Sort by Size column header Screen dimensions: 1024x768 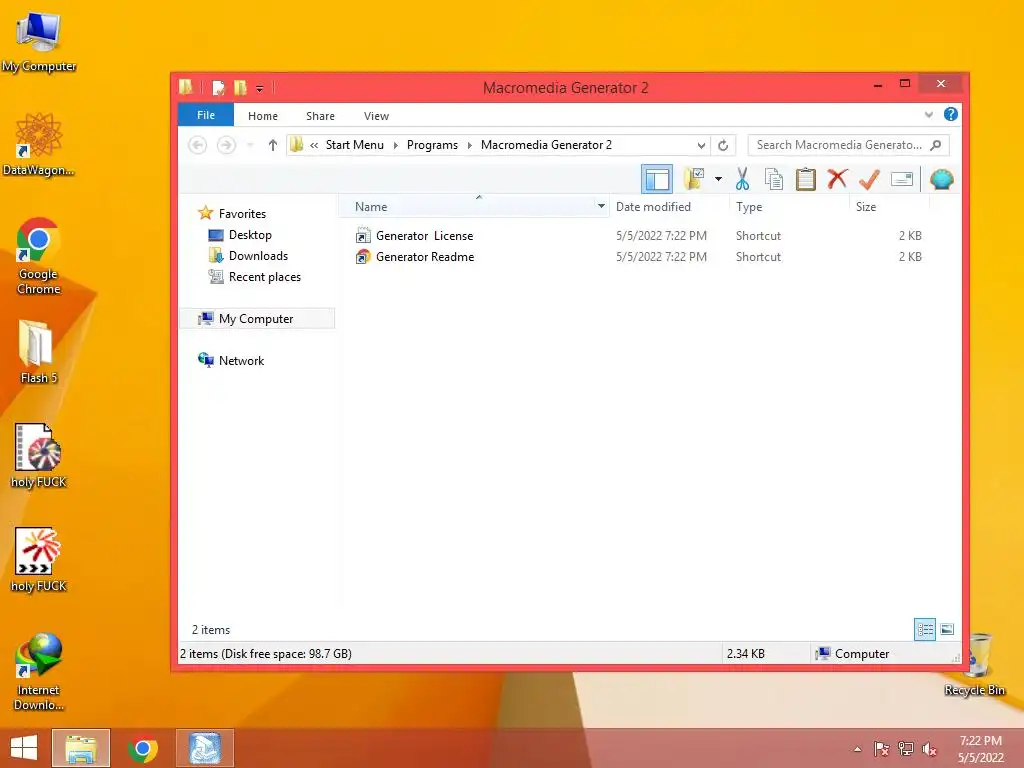tap(866, 207)
